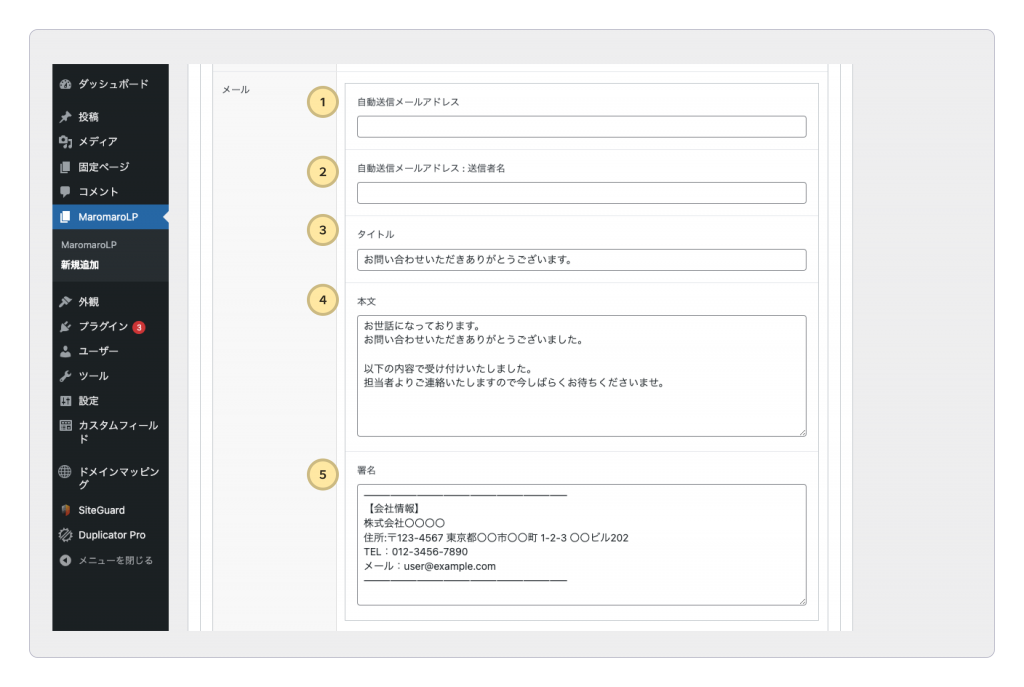Click the globe icon beside ドメインマッピング
This screenshot has height=687, width=1024.
point(66,472)
